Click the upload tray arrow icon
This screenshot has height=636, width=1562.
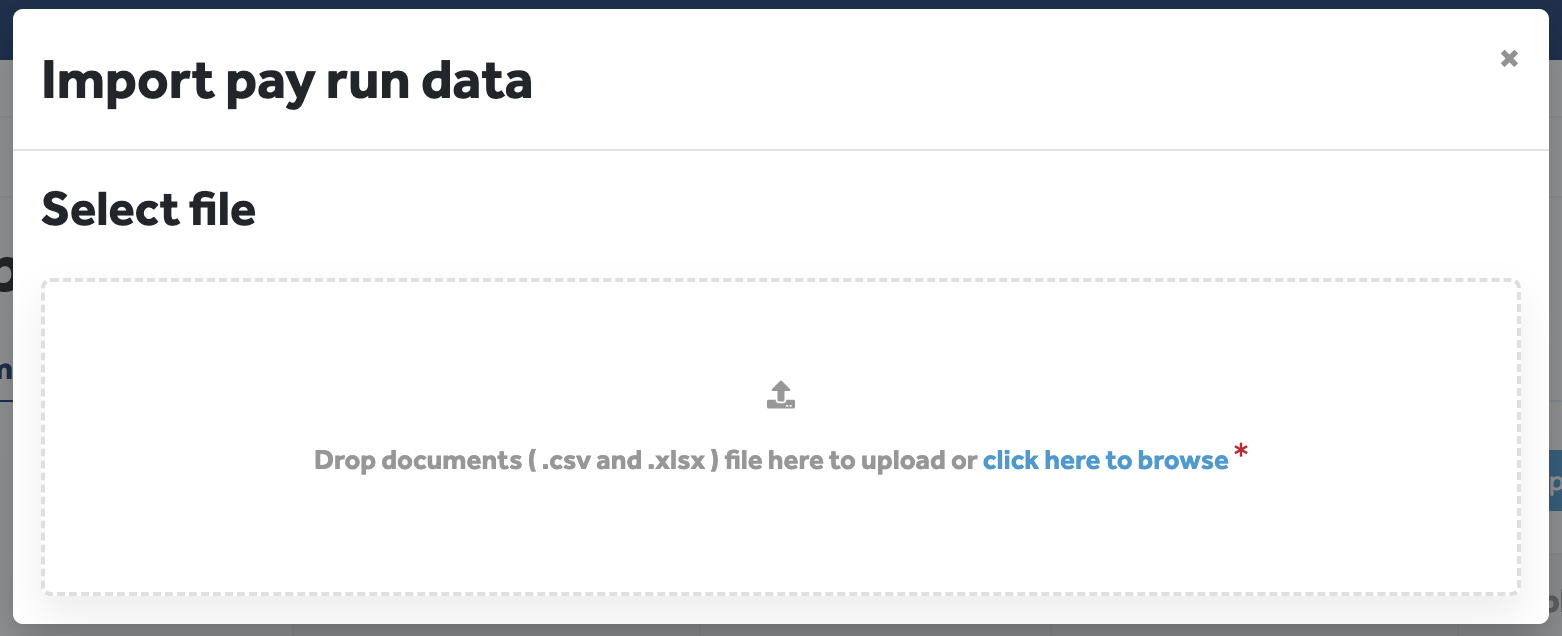click(x=781, y=395)
